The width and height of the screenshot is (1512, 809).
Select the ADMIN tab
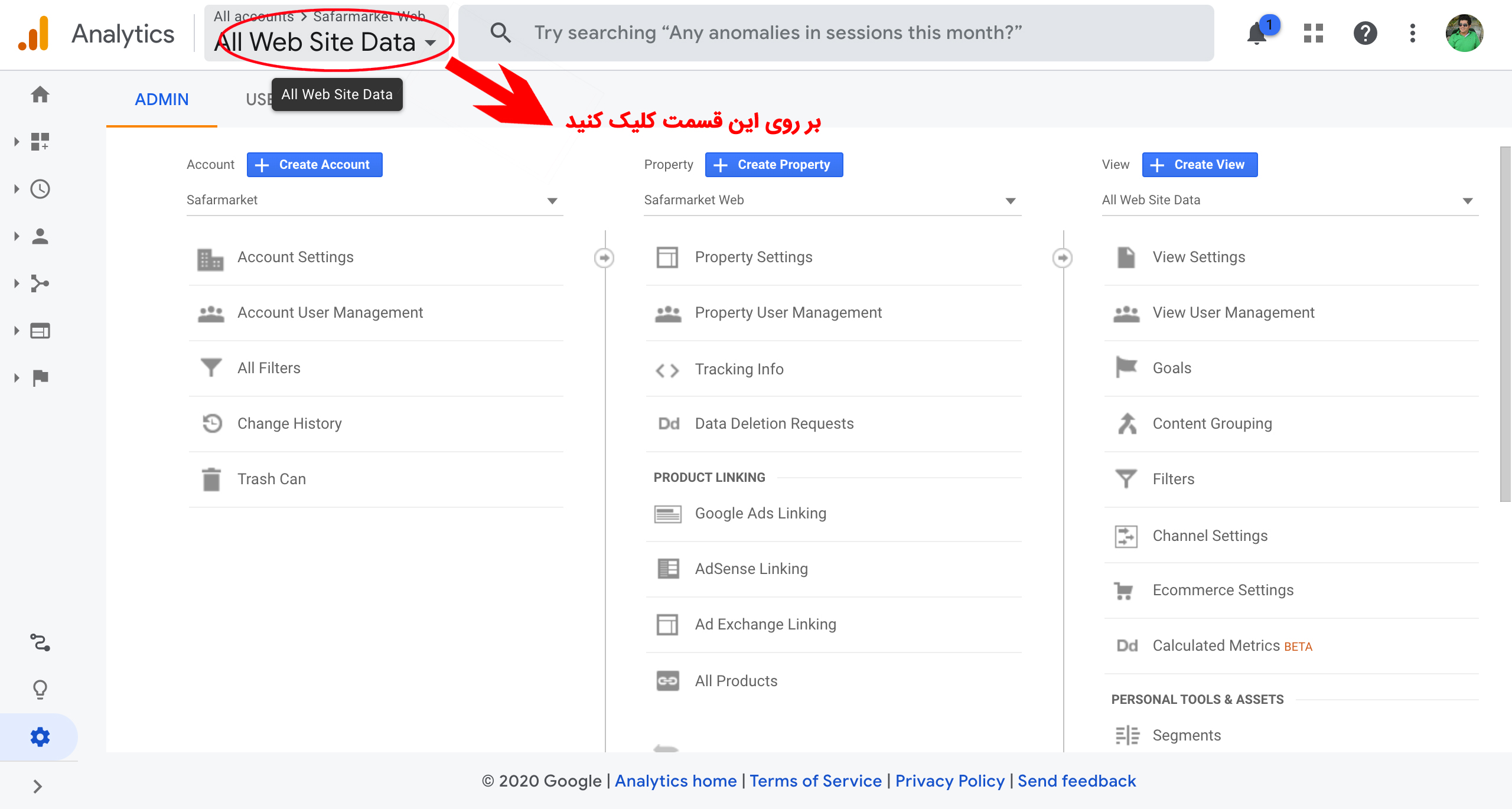tap(162, 99)
